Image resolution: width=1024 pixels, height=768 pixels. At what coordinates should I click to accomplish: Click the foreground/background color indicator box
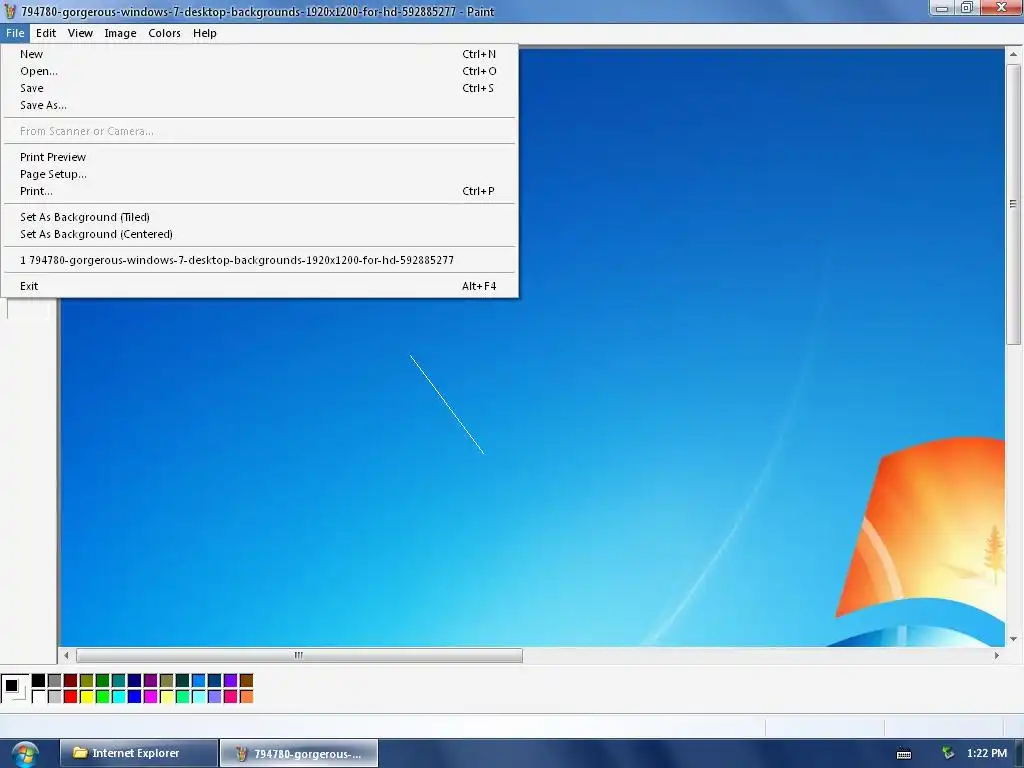[x=14, y=688]
